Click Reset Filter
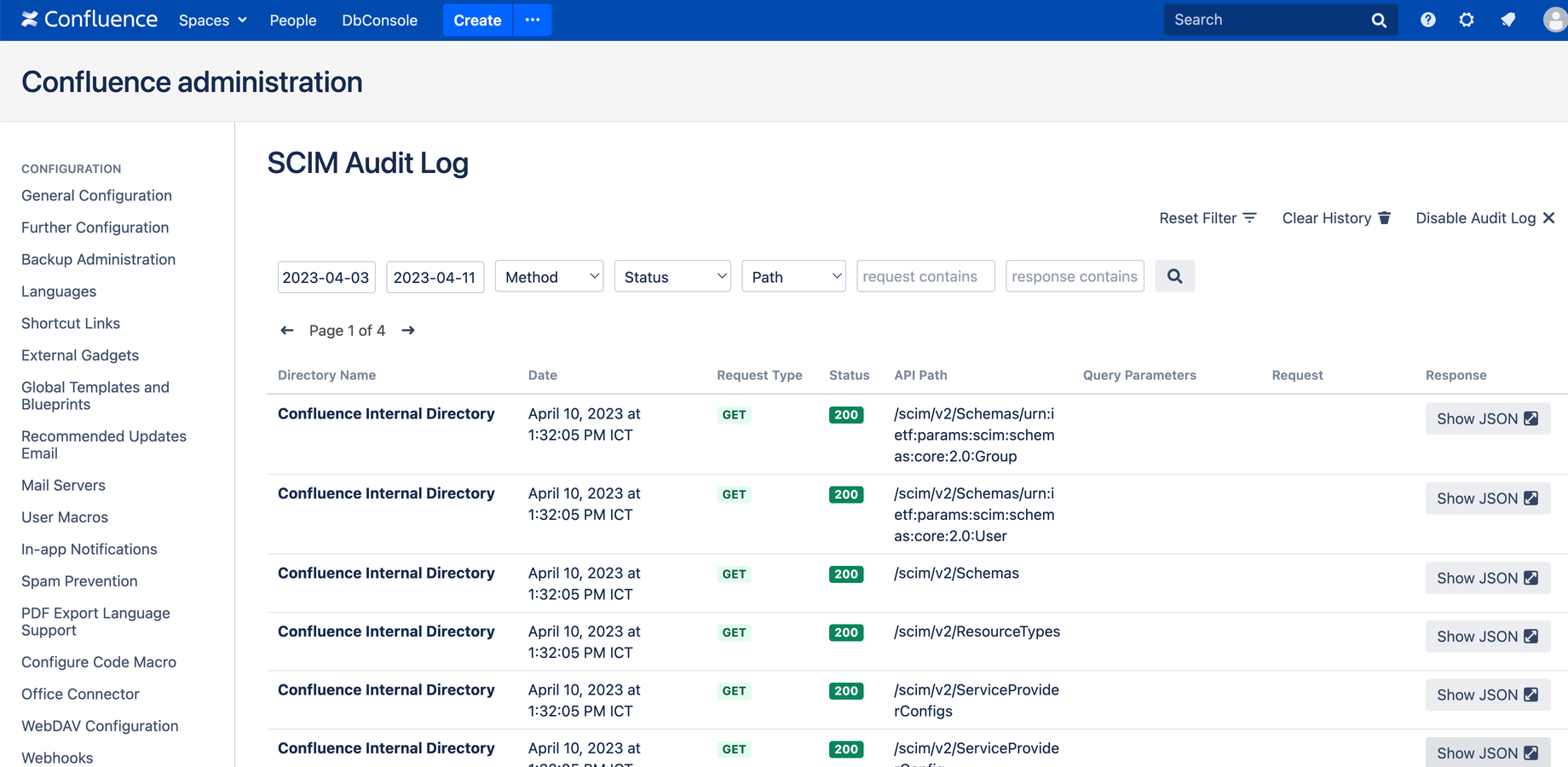Screen dimensions: 1568x767 pyautogui.click(x=1208, y=218)
